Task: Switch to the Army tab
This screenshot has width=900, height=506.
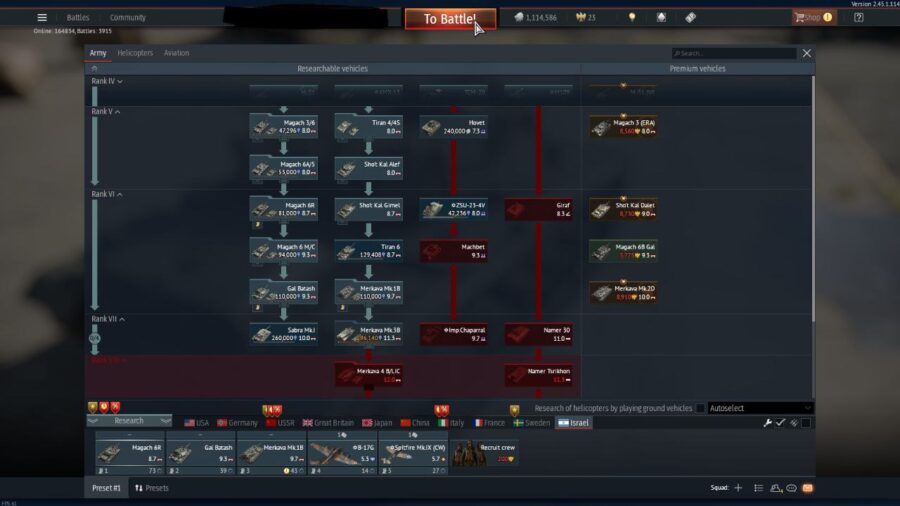Action: [x=98, y=53]
